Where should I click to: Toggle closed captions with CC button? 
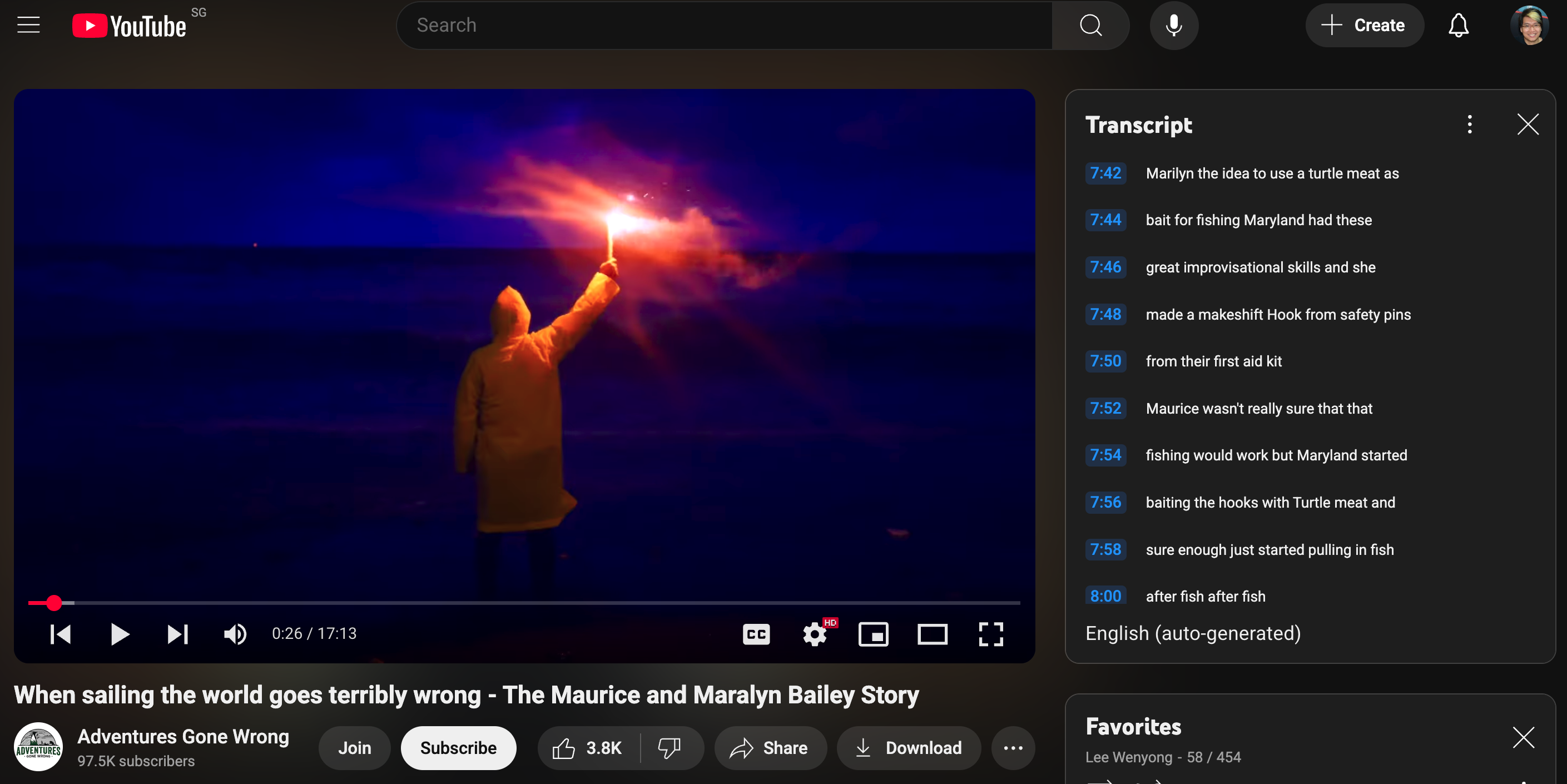(756, 634)
